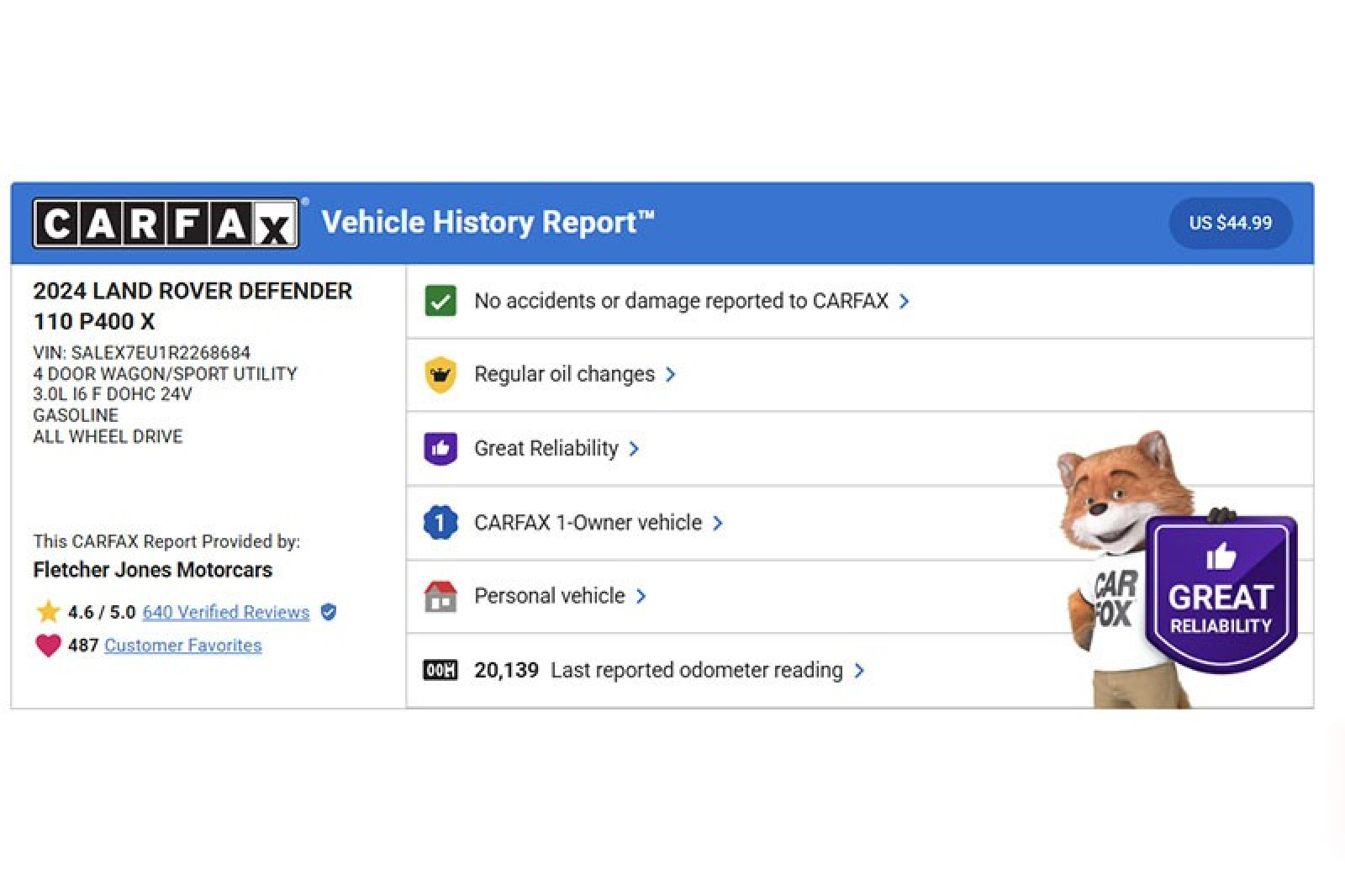Click the US $44.99 price button
This screenshot has width=1345, height=896.
click(1230, 224)
